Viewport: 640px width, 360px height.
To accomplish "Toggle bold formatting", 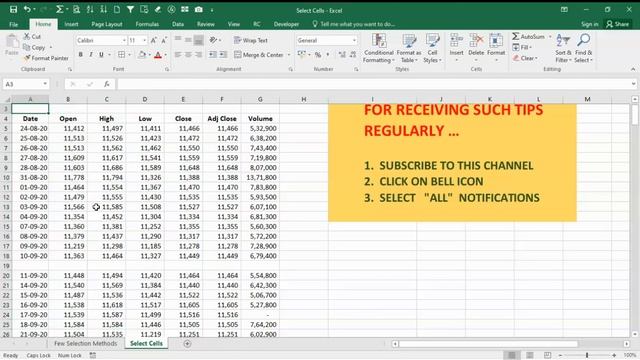I will (80, 55).
